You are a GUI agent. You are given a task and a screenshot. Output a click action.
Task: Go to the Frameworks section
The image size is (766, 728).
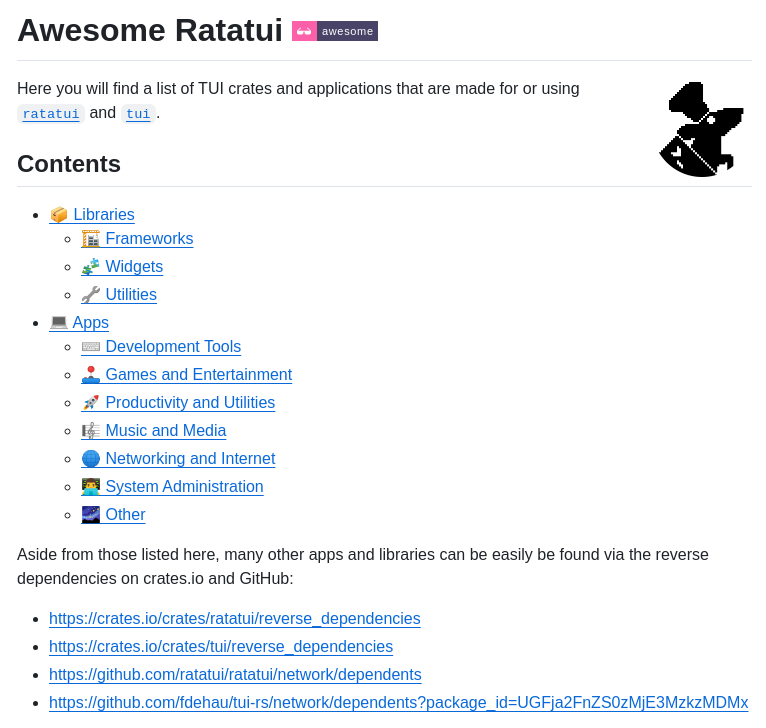149,238
